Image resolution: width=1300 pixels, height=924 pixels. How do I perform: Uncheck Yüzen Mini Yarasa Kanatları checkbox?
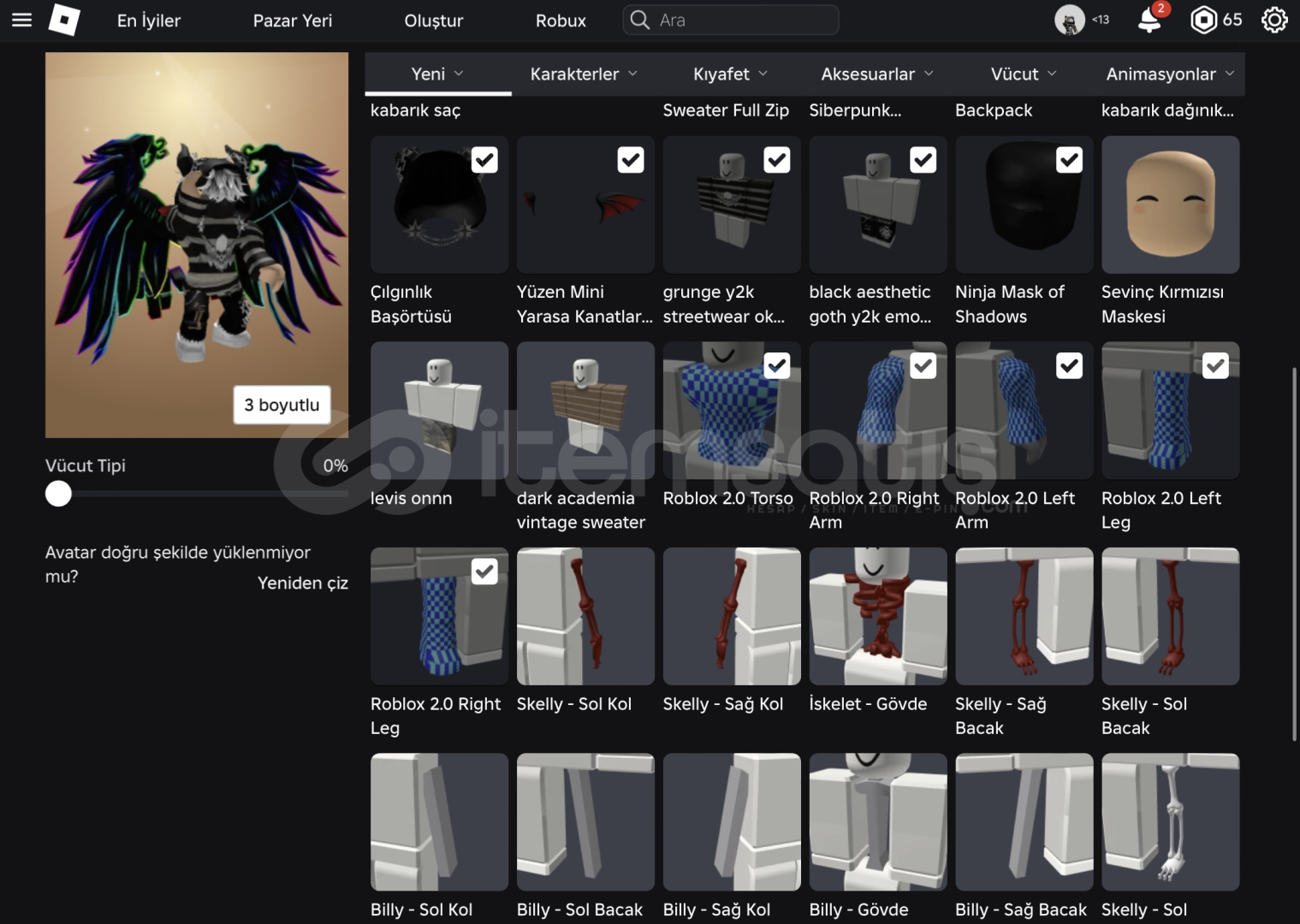(631, 160)
